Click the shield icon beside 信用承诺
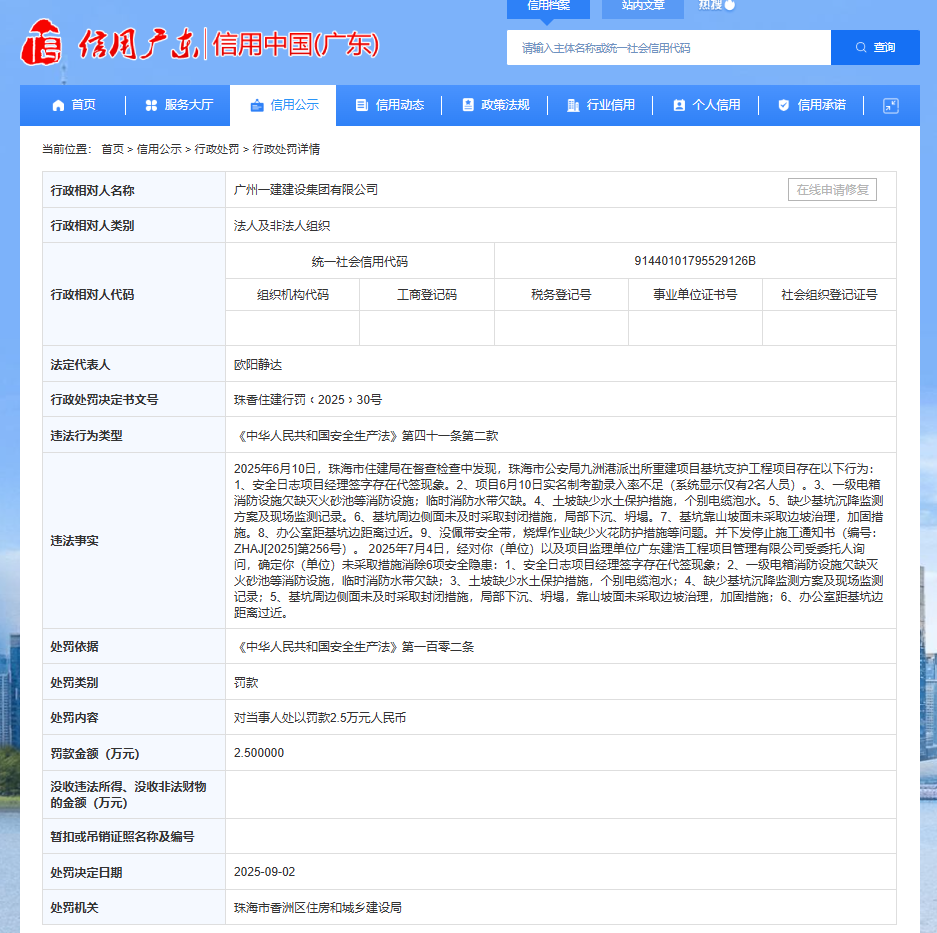The image size is (937, 933). (783, 105)
